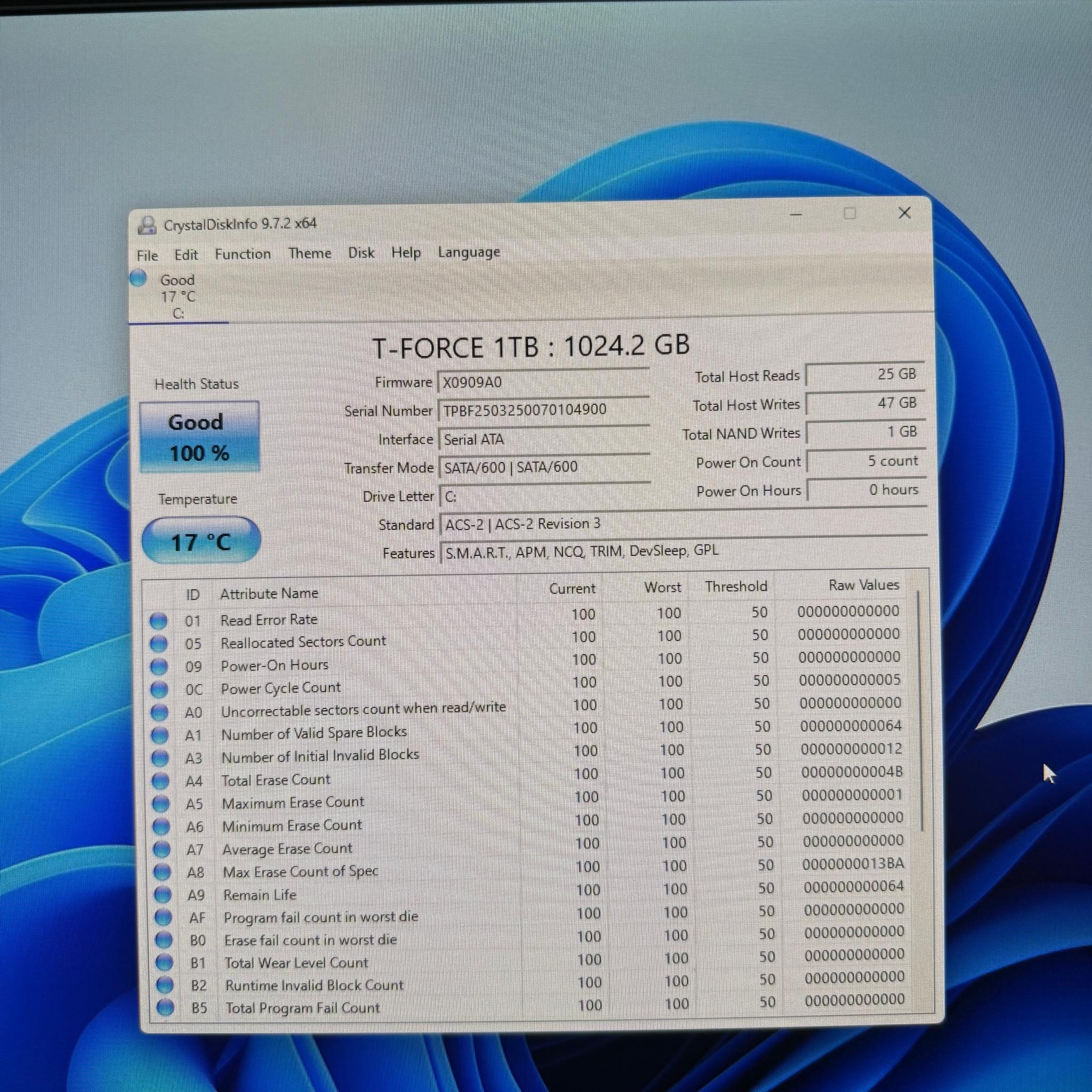Click status icon for Max Erase Count of Spec

point(163,872)
